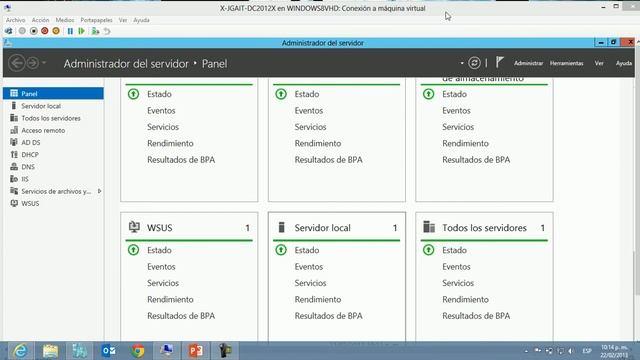Send Ctrl+Alt+Del using the VM toolbar icon
This screenshot has width=640, height=360.
(8, 31)
